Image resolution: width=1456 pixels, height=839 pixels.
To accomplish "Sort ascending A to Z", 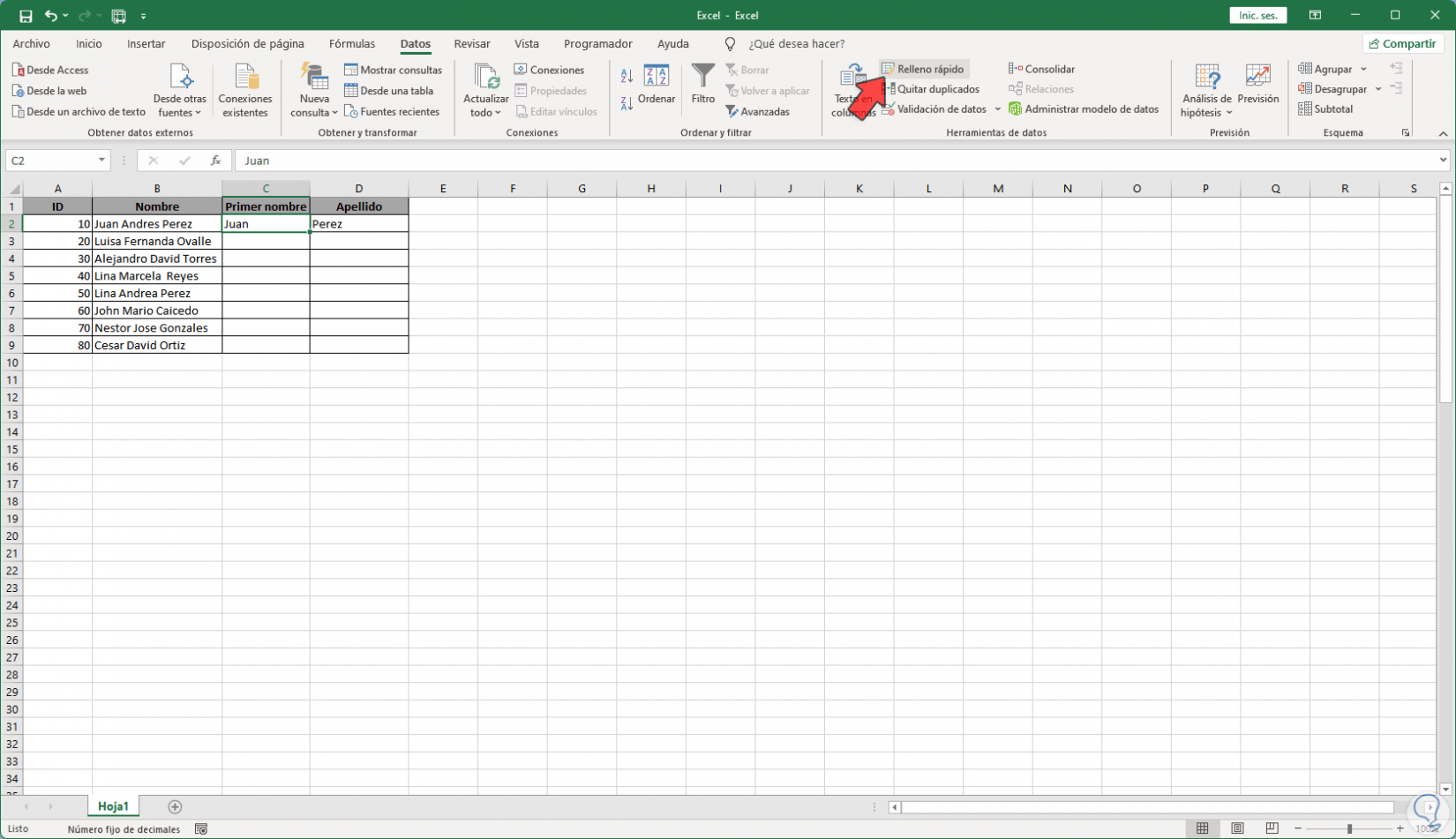I will pos(627,76).
